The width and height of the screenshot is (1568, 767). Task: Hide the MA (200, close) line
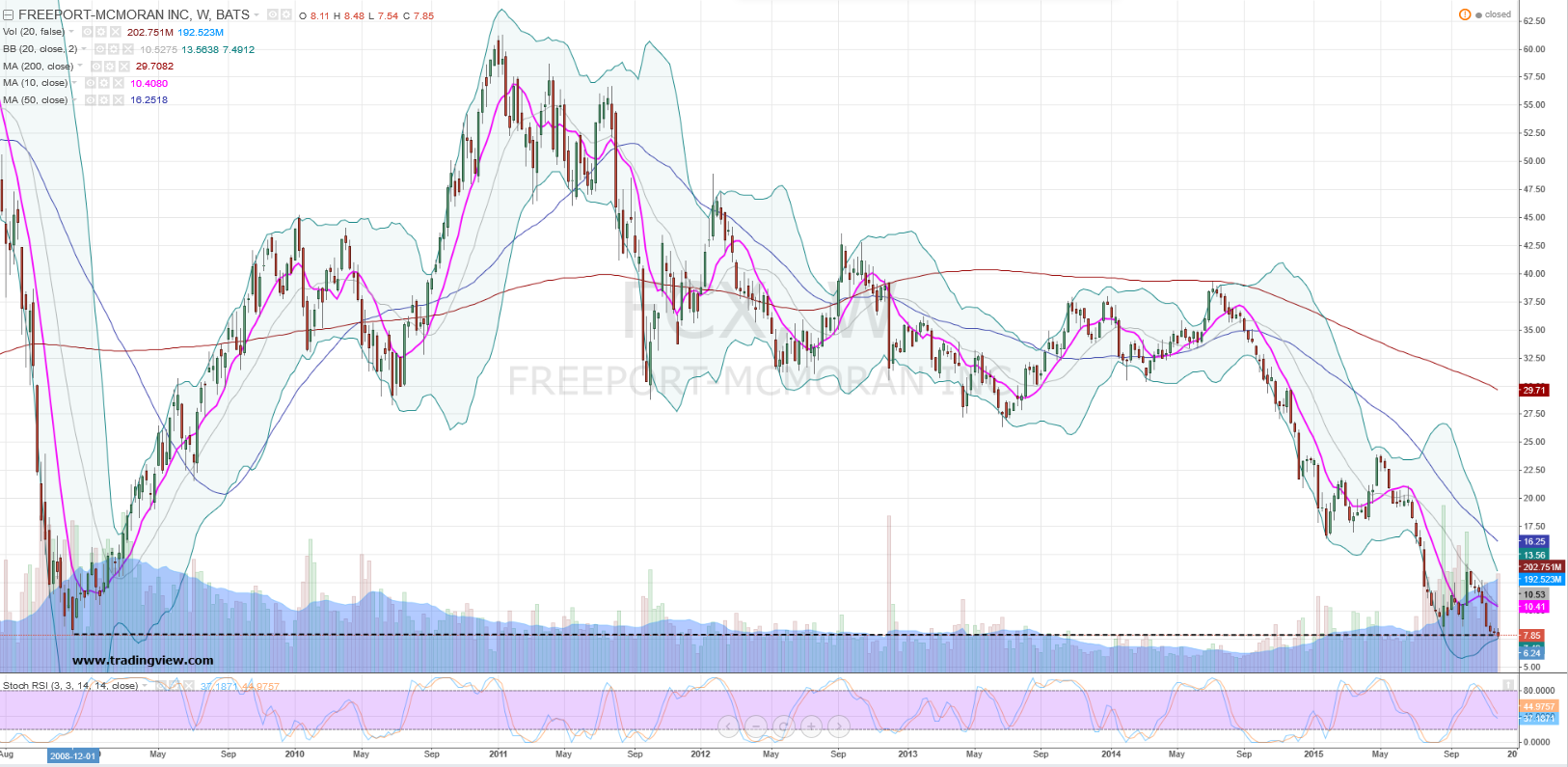(x=96, y=67)
